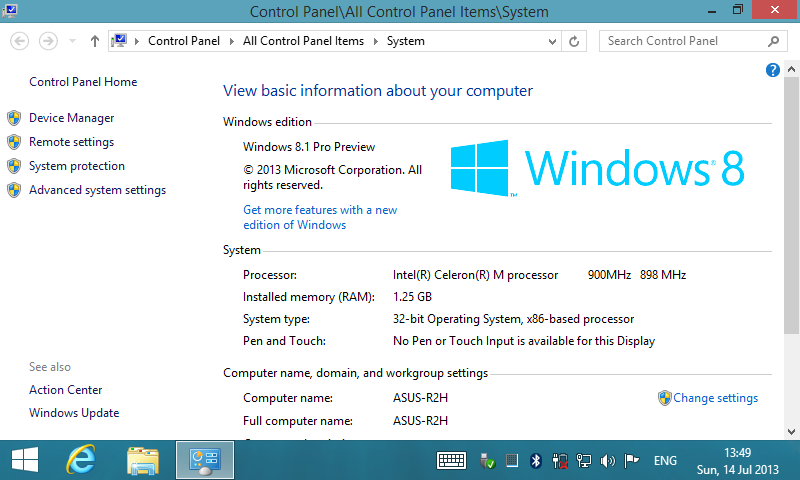
Task: Click the scrollbar down arrow
Action: (x=791, y=432)
